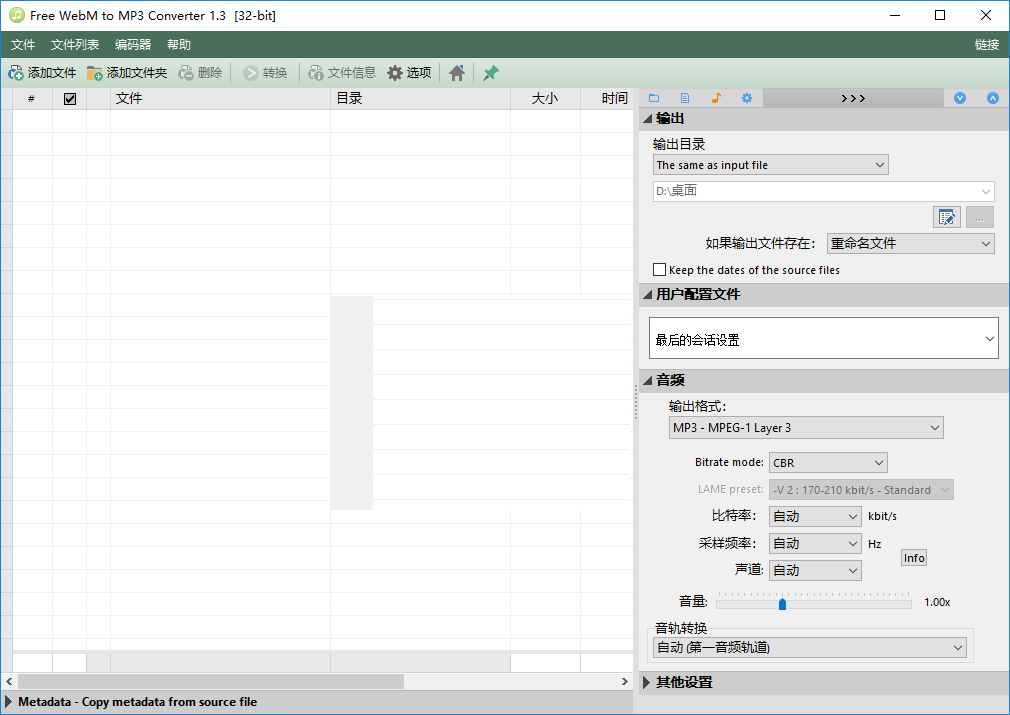This screenshot has width=1010, height=715.
Task: Collapse the 音频 section
Action: [x=647, y=380]
